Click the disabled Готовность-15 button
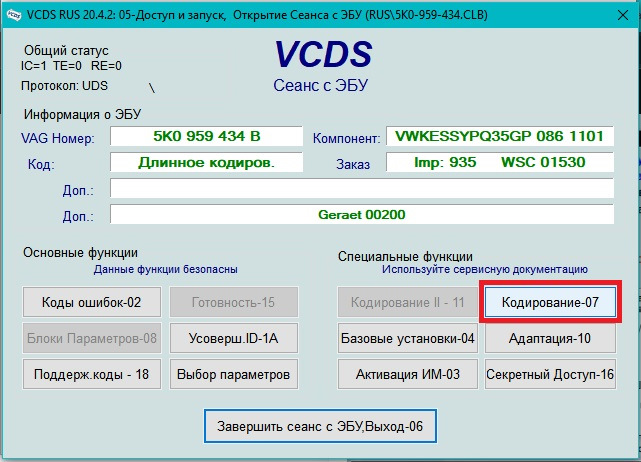This screenshot has height=462, width=641. click(234, 302)
